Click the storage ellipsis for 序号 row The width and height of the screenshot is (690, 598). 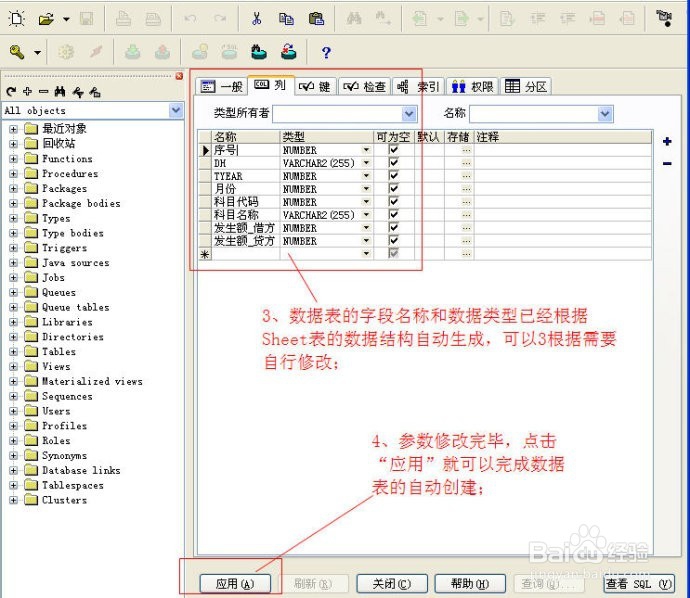[x=466, y=150]
